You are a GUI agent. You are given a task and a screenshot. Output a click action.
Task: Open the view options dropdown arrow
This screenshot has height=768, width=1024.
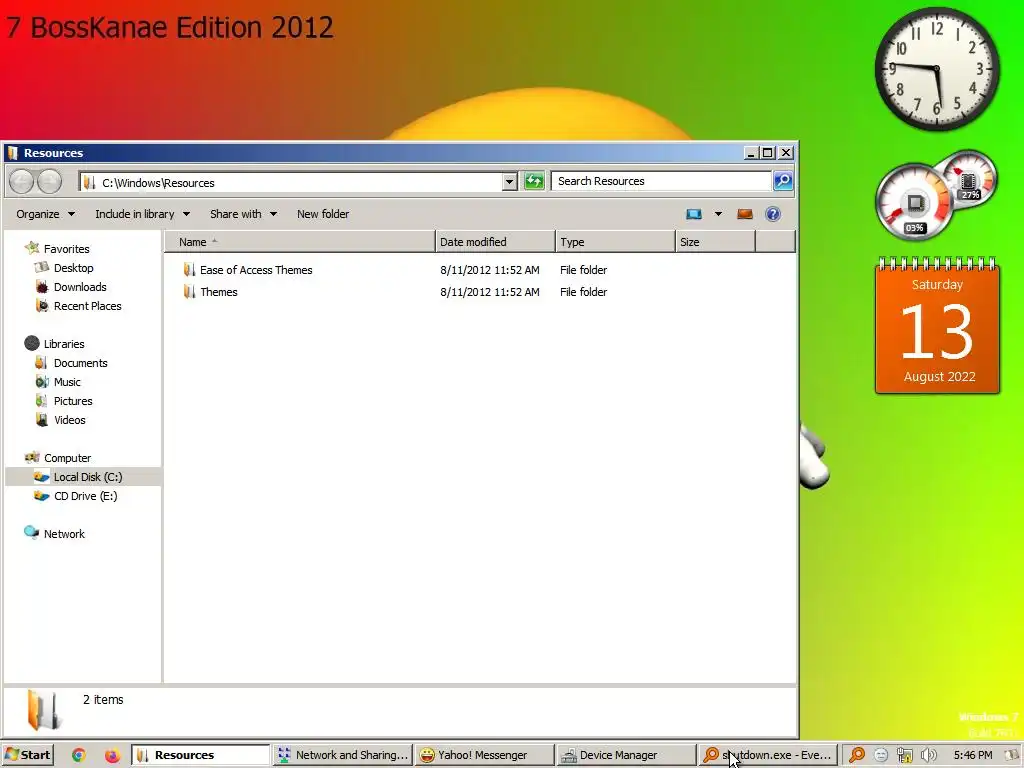click(x=718, y=214)
